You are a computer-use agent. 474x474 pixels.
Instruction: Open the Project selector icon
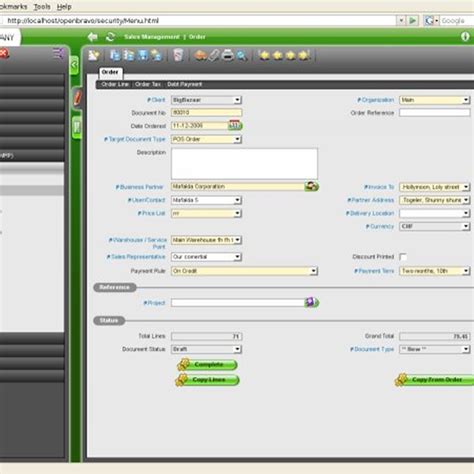click(311, 302)
